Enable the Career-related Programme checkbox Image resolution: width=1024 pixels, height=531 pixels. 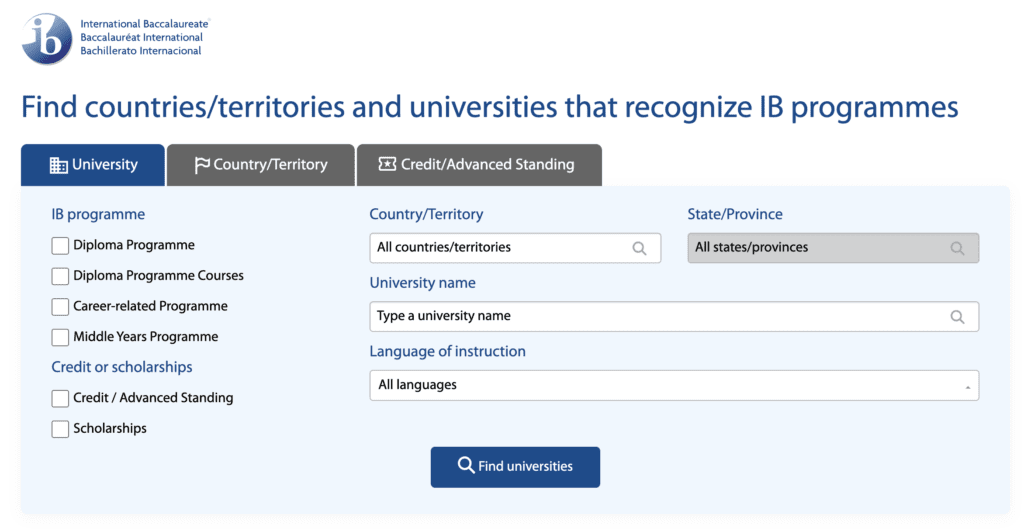[x=60, y=306]
